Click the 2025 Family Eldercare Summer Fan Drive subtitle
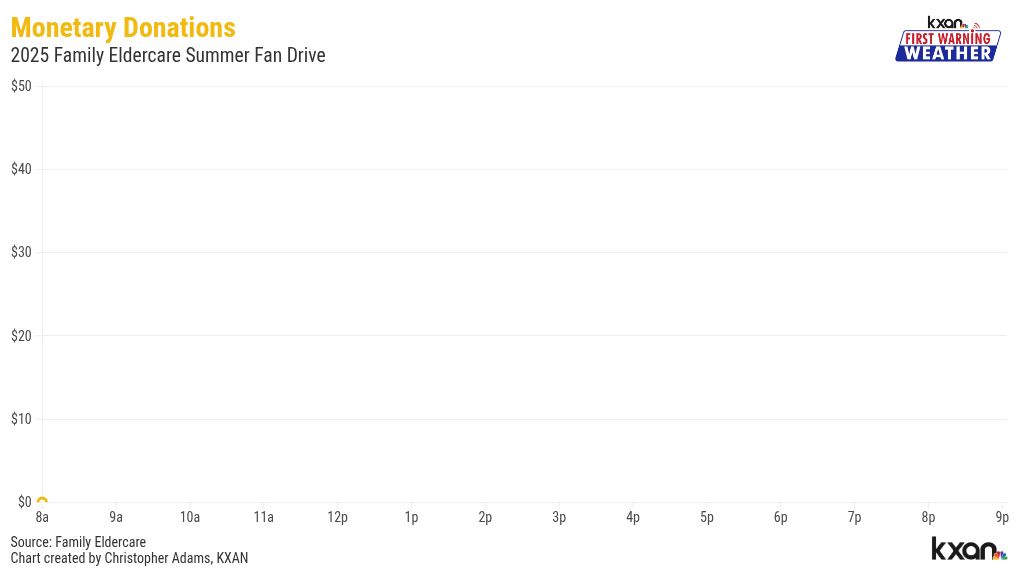 [x=168, y=56]
